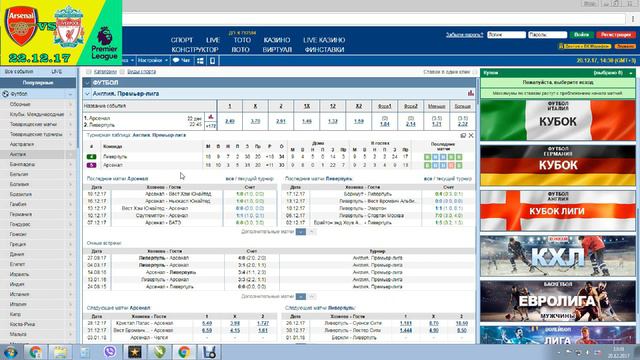Open the second Chrome icon in the taskbar
640x360 pixels.
click(184, 351)
